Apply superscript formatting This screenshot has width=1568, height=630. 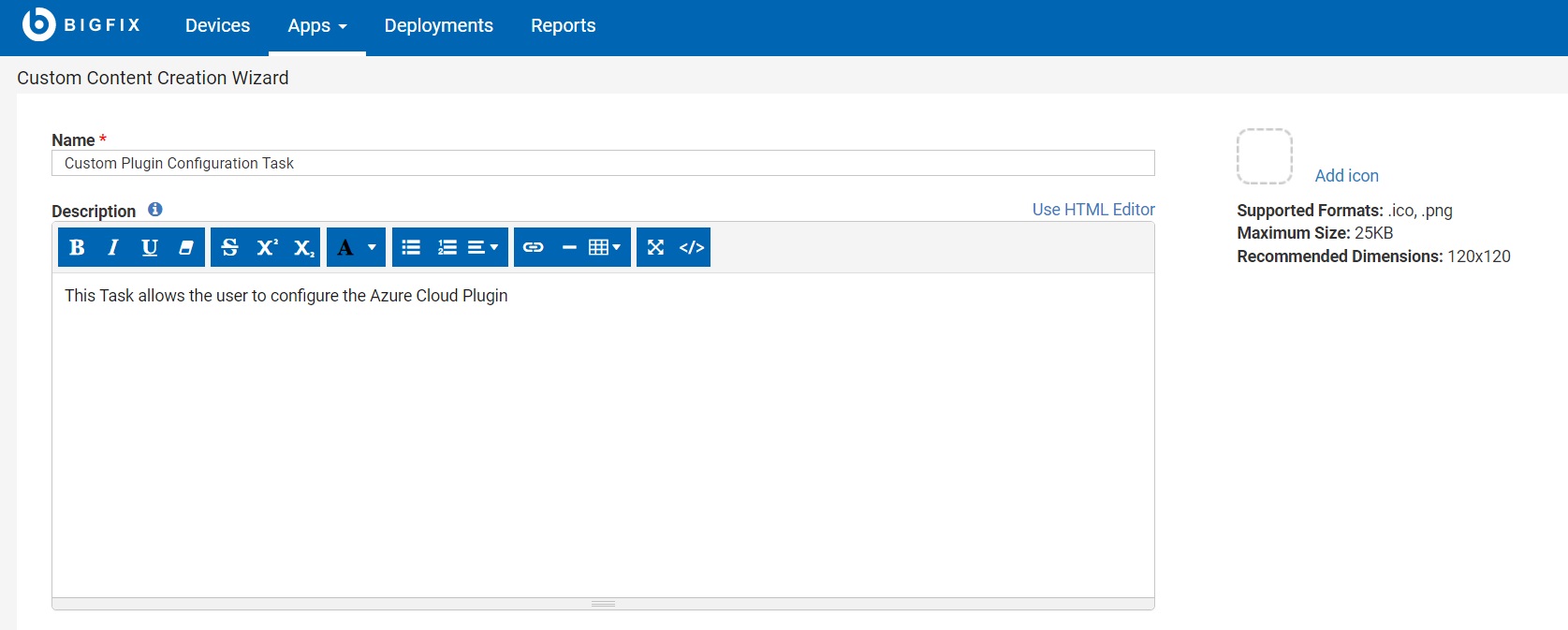point(267,247)
